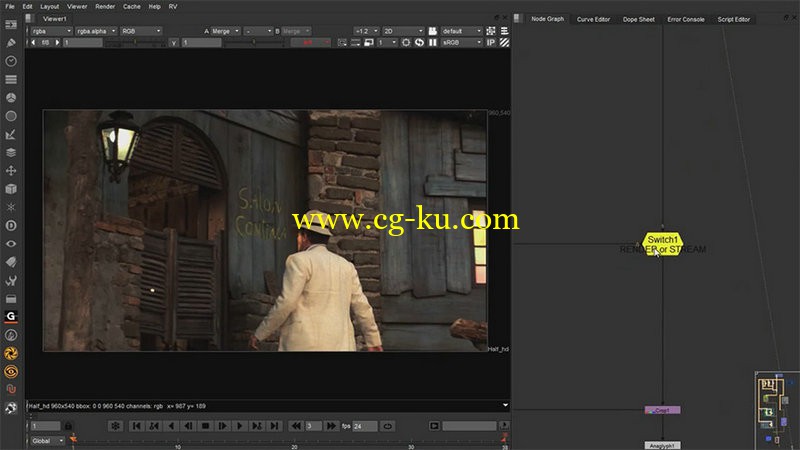Open the Gizmos G icon menu
Screen dimensions: 800x450
[x=11, y=316]
